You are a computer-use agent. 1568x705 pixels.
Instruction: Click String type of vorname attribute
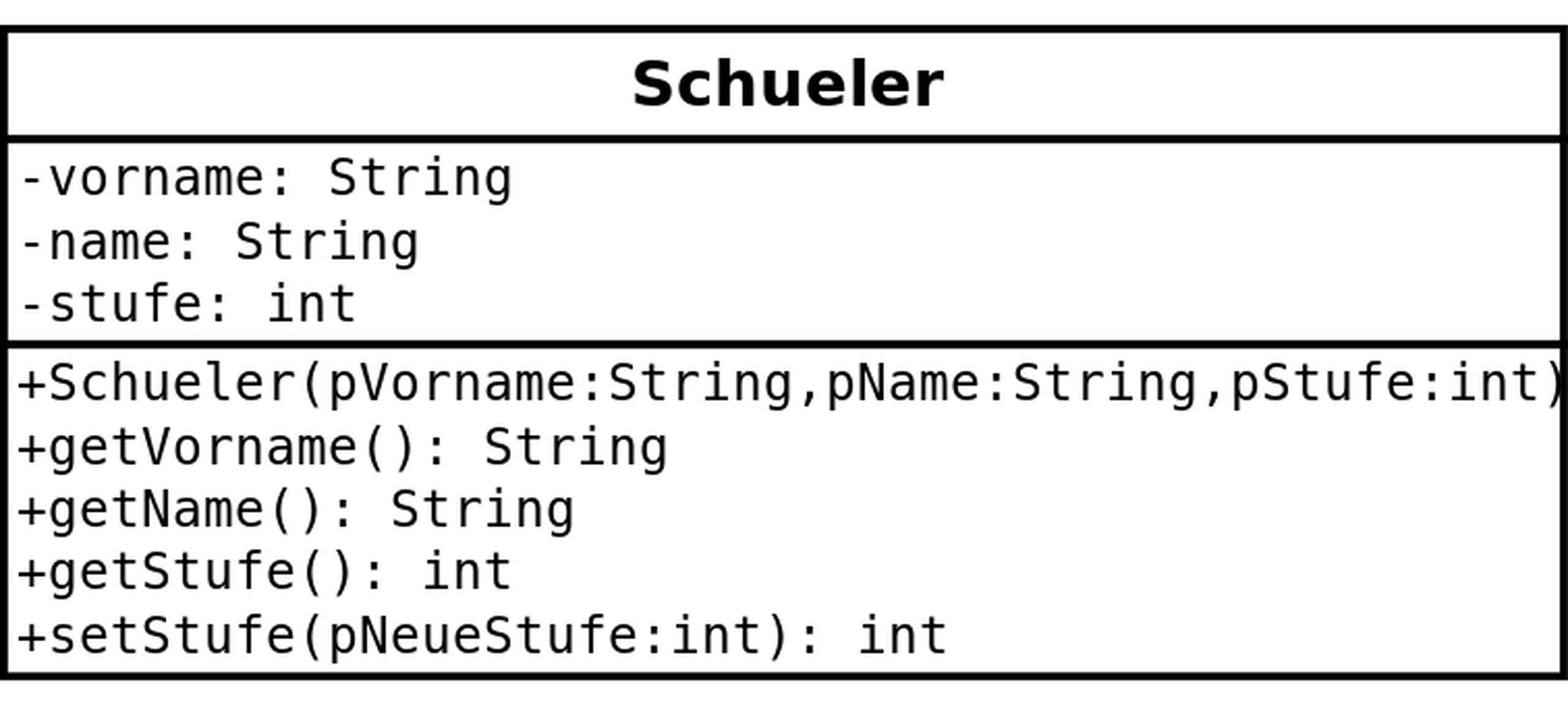click(420, 179)
